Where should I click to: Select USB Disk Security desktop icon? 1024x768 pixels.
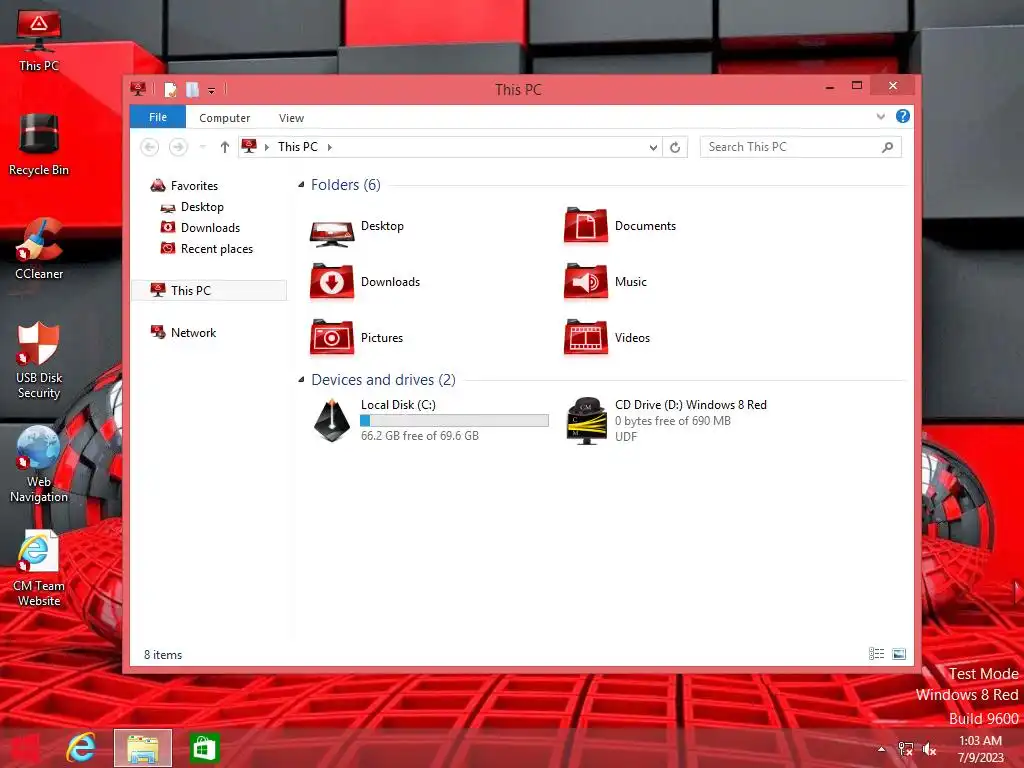point(39,360)
